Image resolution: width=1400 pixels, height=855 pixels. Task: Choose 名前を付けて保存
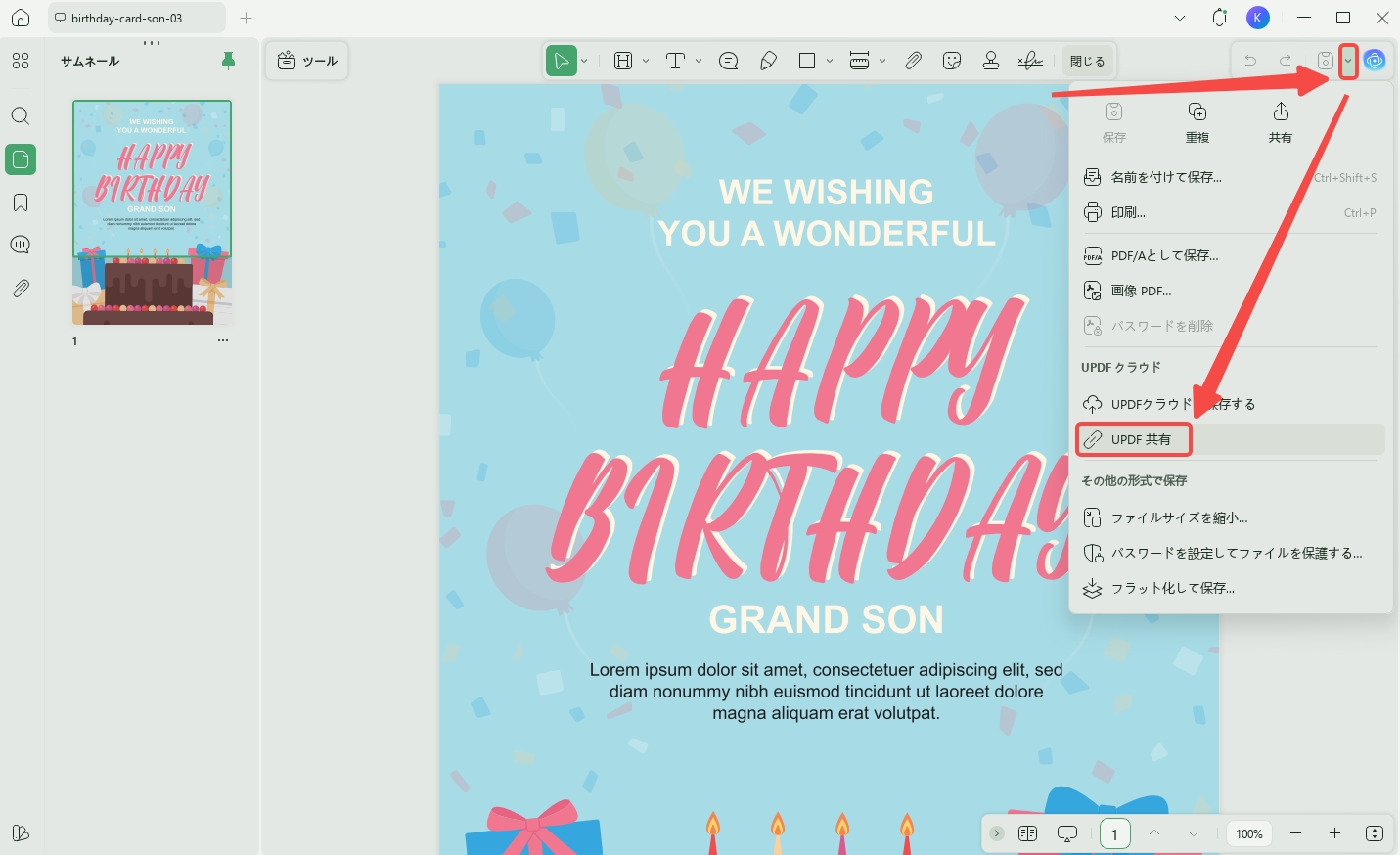pyautogui.click(x=1231, y=177)
